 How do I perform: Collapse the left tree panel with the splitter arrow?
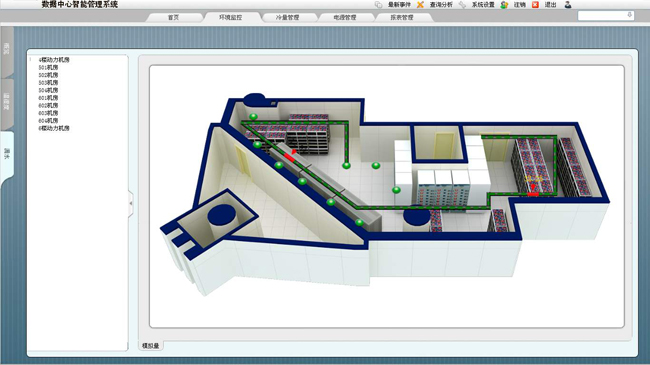[131, 203]
